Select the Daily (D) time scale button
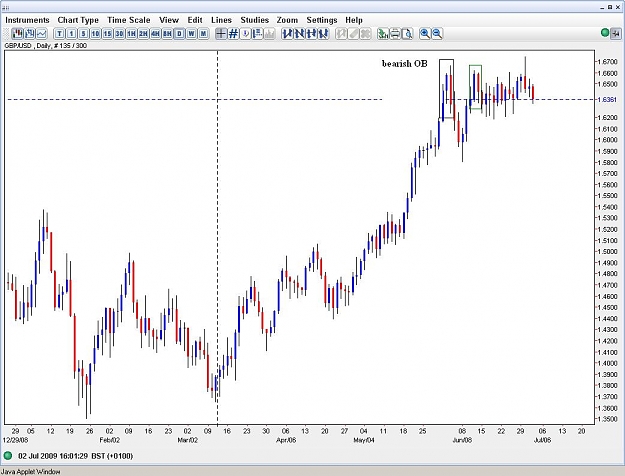The image size is (625, 476). [x=179, y=34]
